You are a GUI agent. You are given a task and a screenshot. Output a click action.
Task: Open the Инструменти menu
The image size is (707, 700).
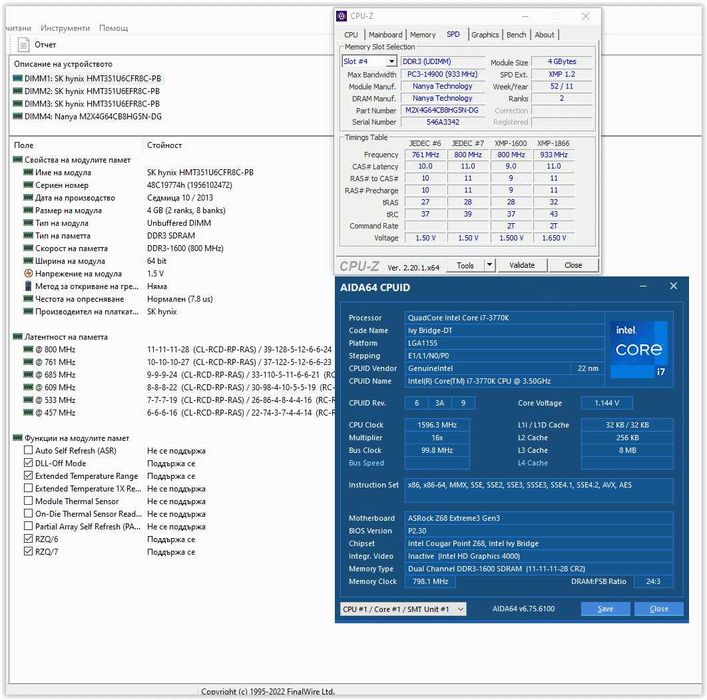point(65,28)
